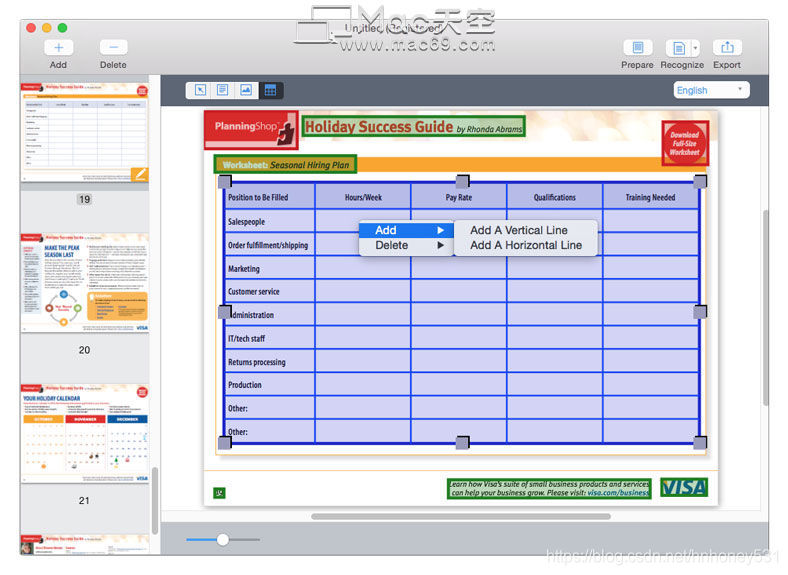Select the Holiday Success Guide title zone
Image resolution: width=788 pixels, height=575 pixels.
click(x=413, y=127)
